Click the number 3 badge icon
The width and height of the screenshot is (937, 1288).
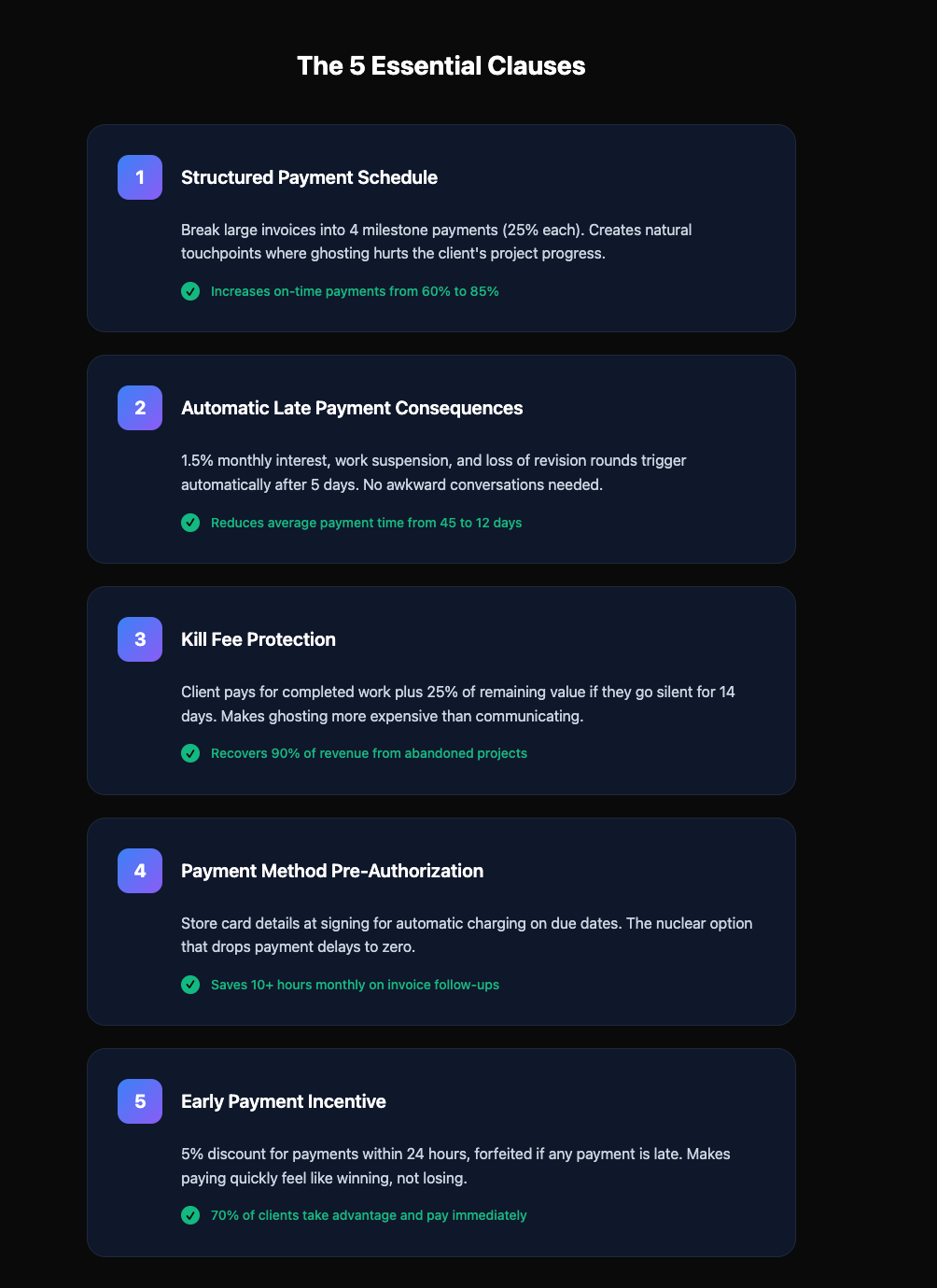(140, 639)
